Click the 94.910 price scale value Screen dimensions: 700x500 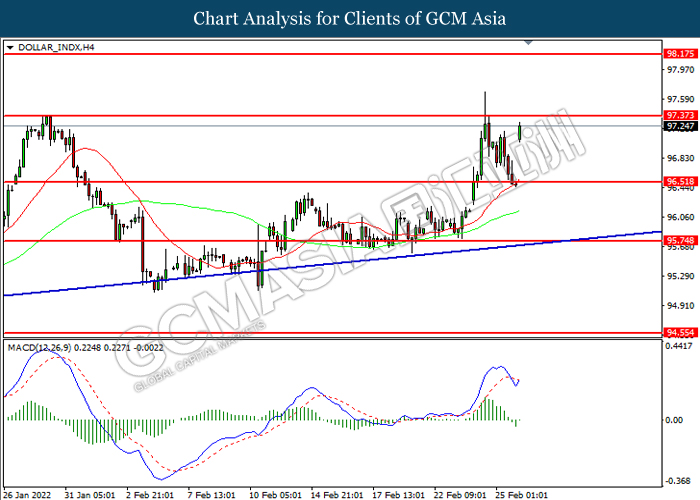pyautogui.click(x=680, y=306)
